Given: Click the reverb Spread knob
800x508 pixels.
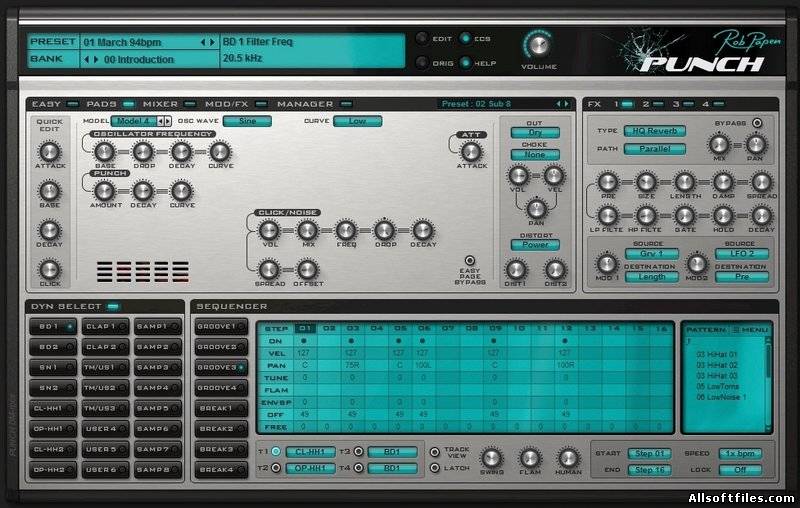Looking at the screenshot, I should click(x=761, y=182).
